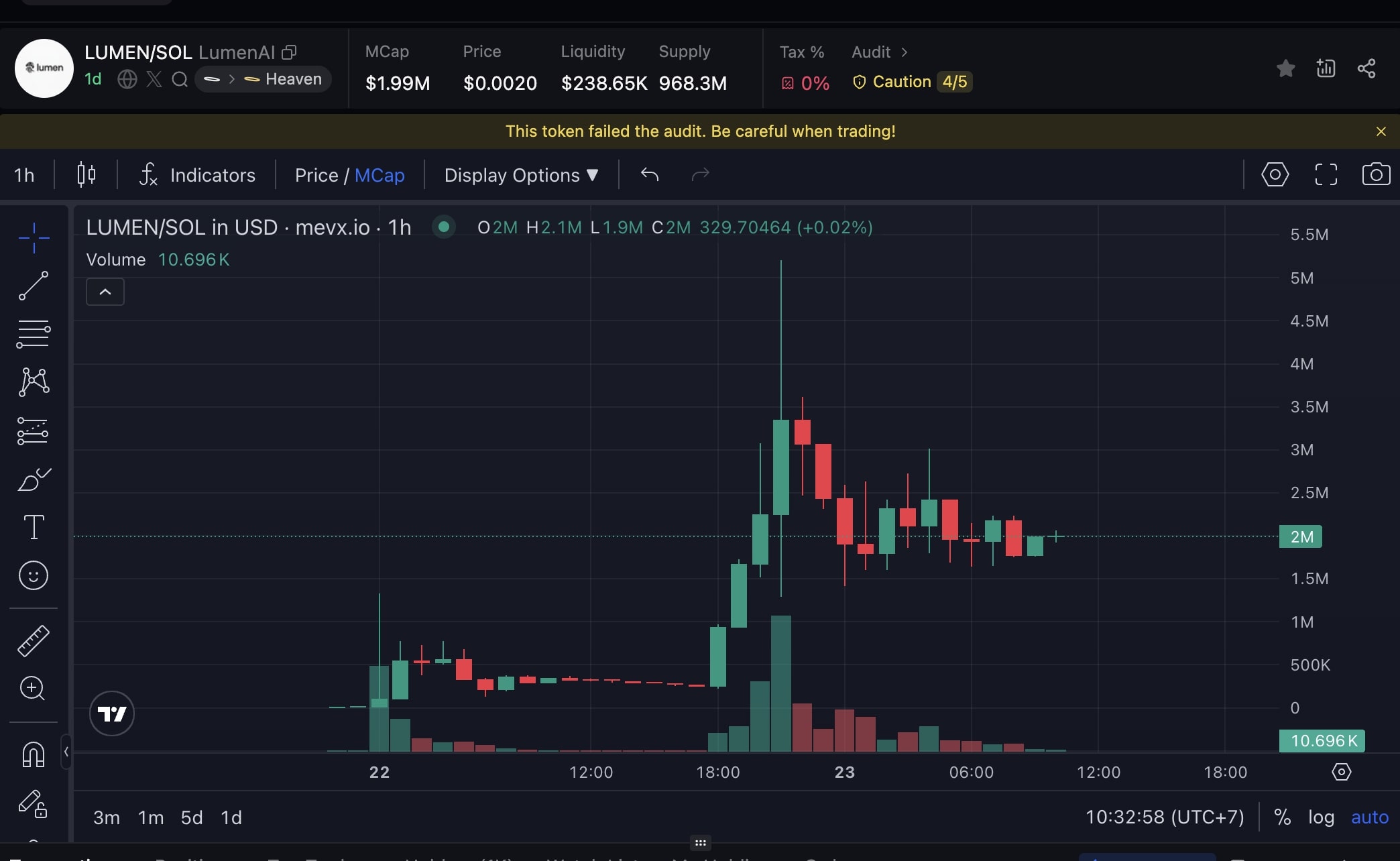This screenshot has width=1400, height=861.
Task: Select the trend line drawing tool
Action: click(x=34, y=286)
